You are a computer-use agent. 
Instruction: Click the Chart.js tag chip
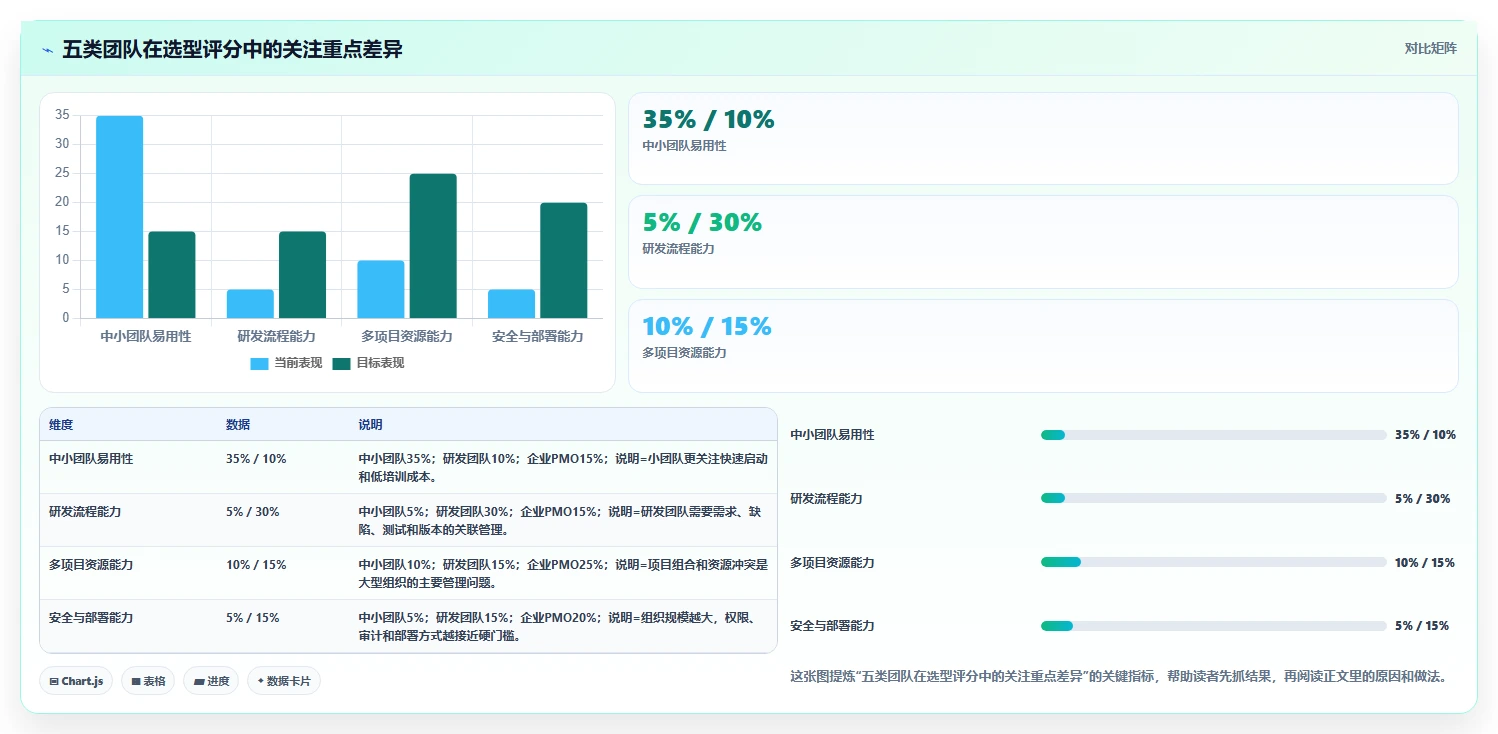tap(77, 681)
